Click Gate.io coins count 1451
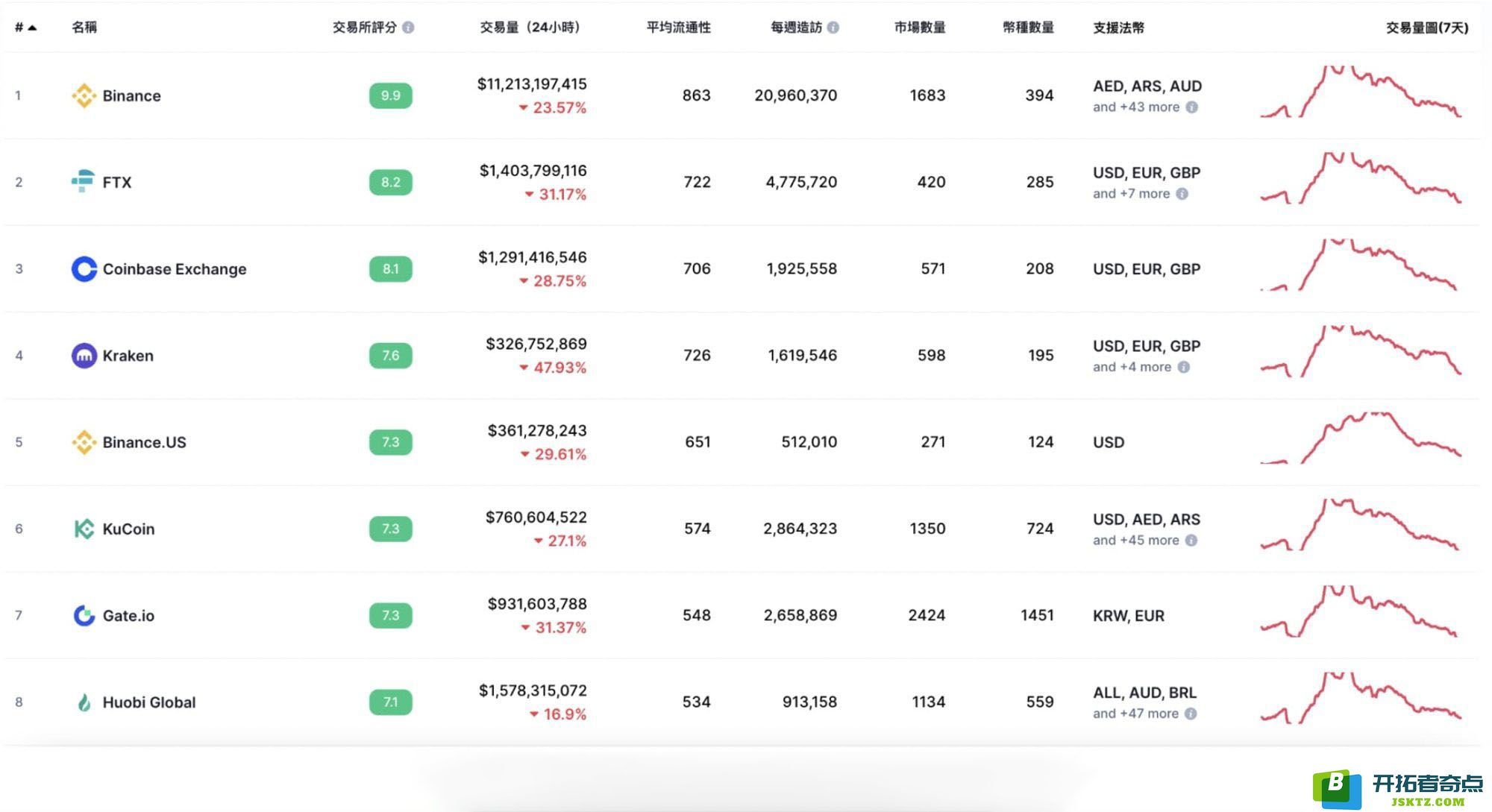This screenshot has width=1492, height=812. [x=1037, y=615]
